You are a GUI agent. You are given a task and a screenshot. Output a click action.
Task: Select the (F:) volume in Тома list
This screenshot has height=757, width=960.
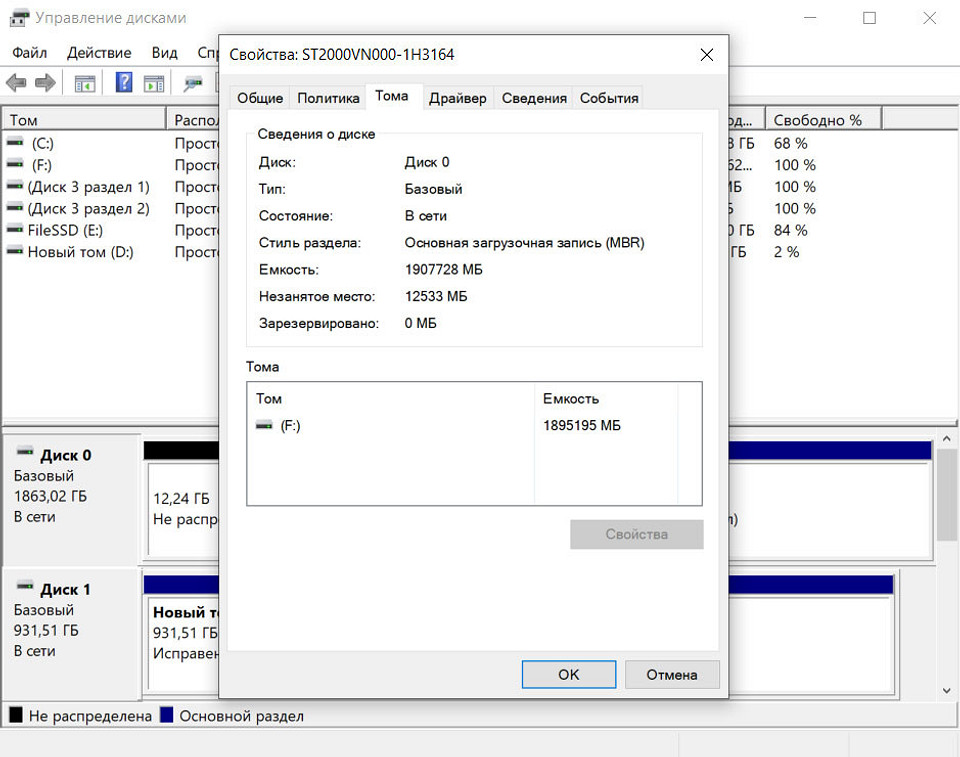[290, 426]
